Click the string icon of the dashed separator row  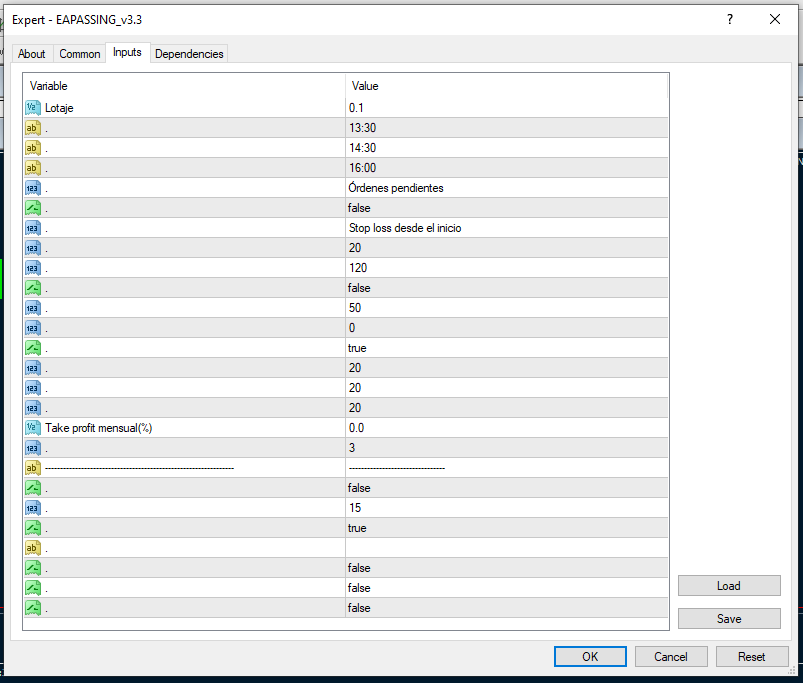click(33, 468)
